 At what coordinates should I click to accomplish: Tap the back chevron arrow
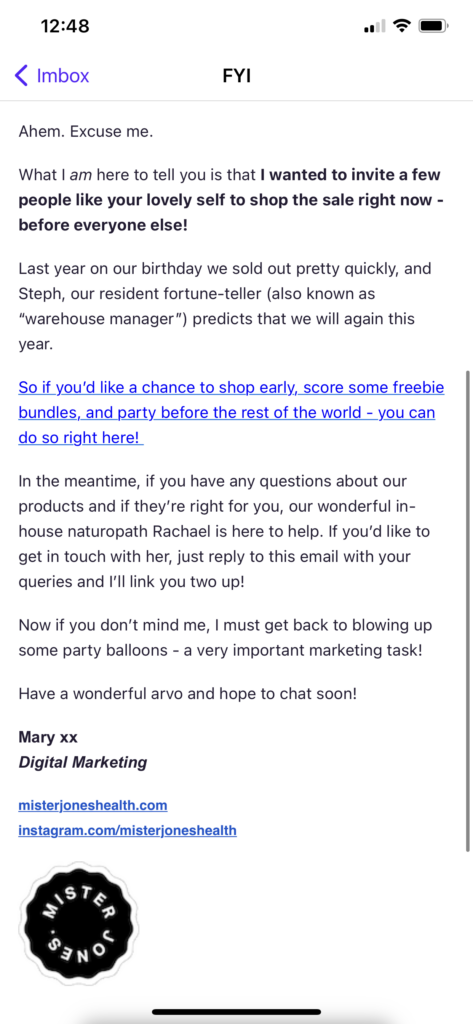pos(22,75)
